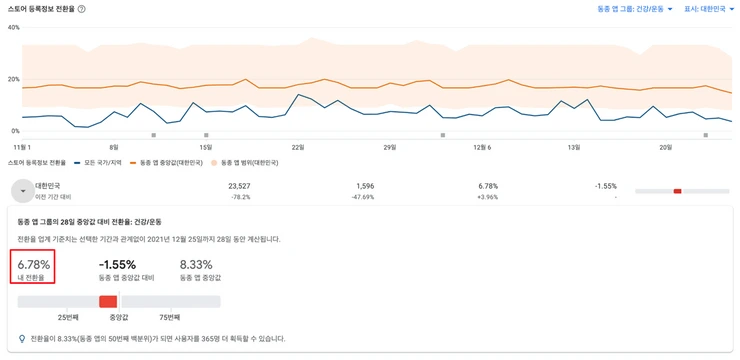Click the 75번째 percentile label

(170, 318)
